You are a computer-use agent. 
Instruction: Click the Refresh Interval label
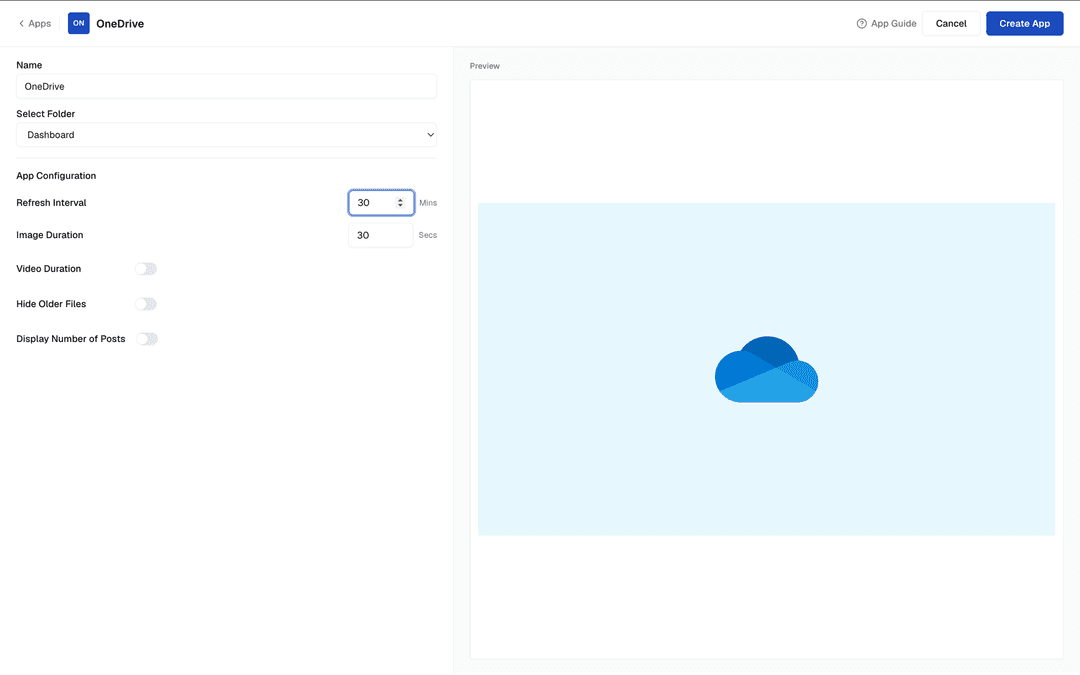[51, 202]
